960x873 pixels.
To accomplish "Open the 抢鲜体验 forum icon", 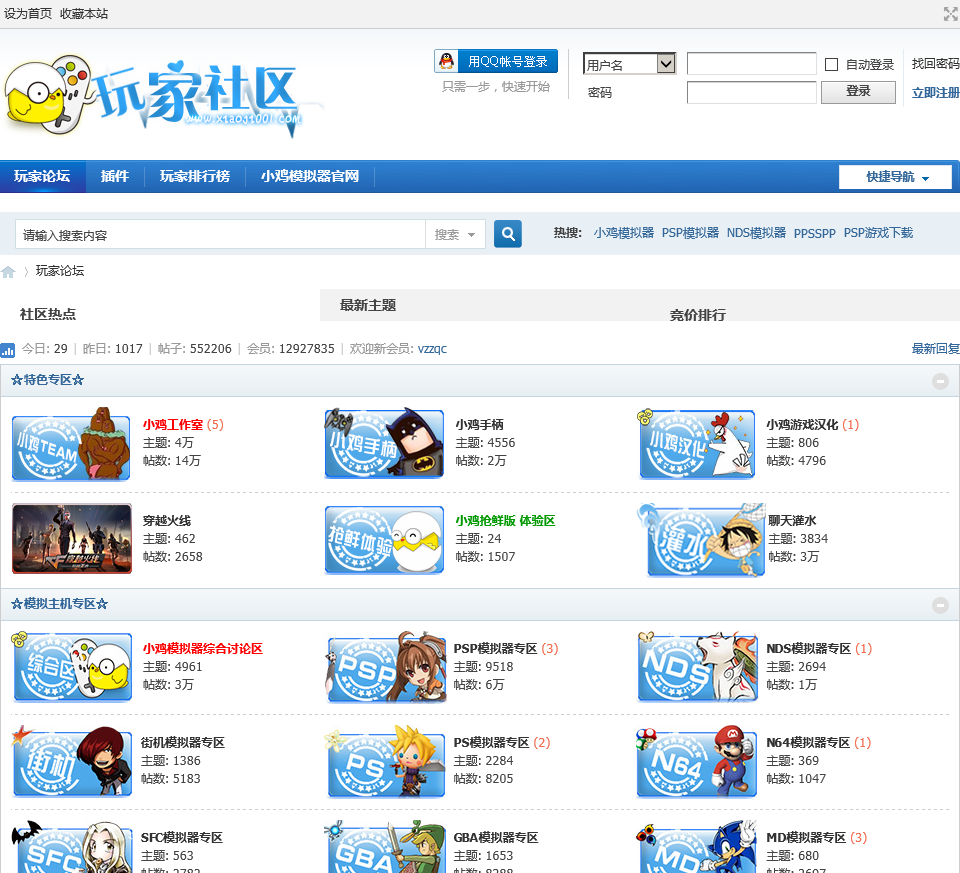I will pyautogui.click(x=384, y=539).
